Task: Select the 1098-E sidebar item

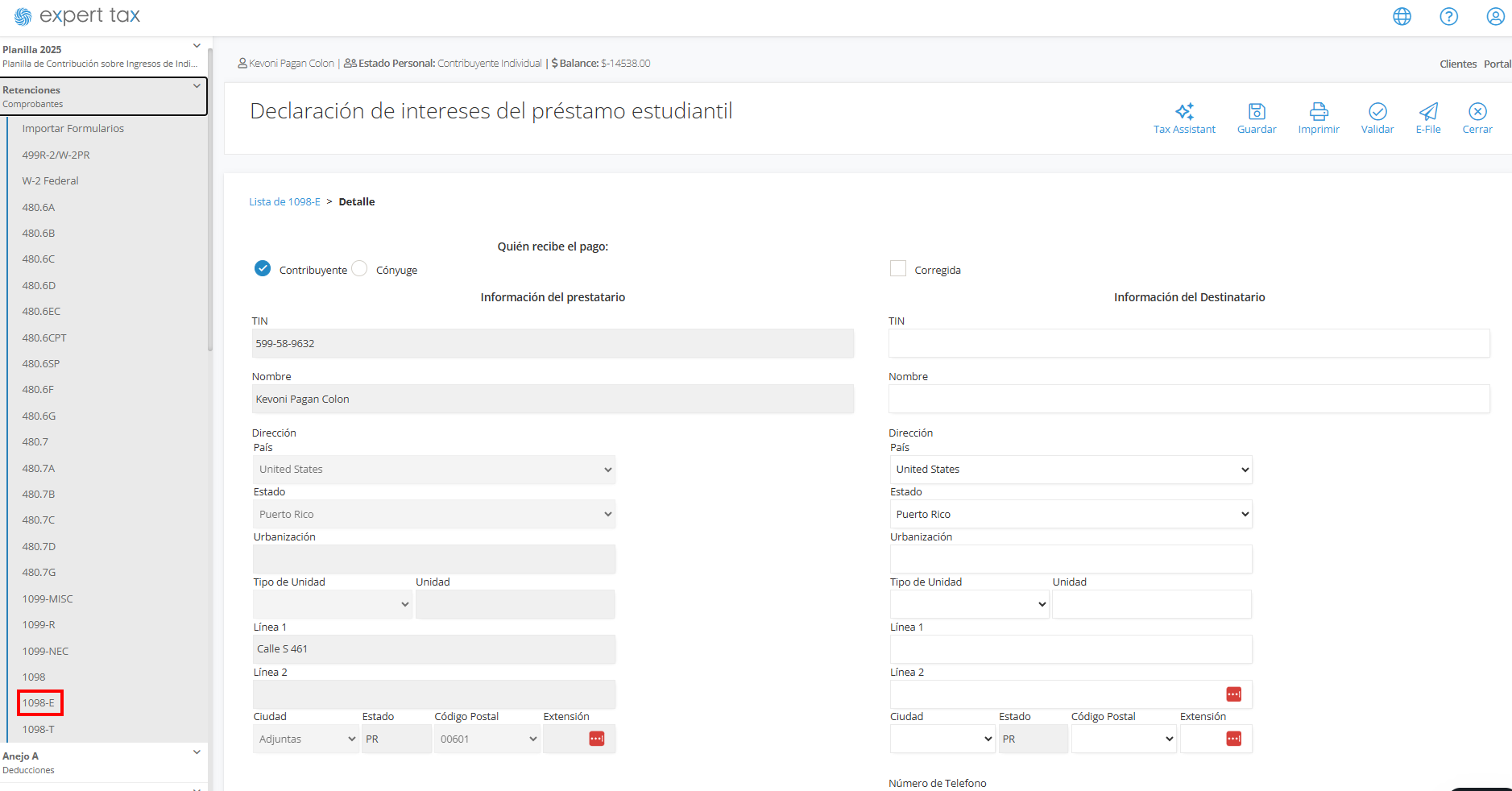Action: 39,703
